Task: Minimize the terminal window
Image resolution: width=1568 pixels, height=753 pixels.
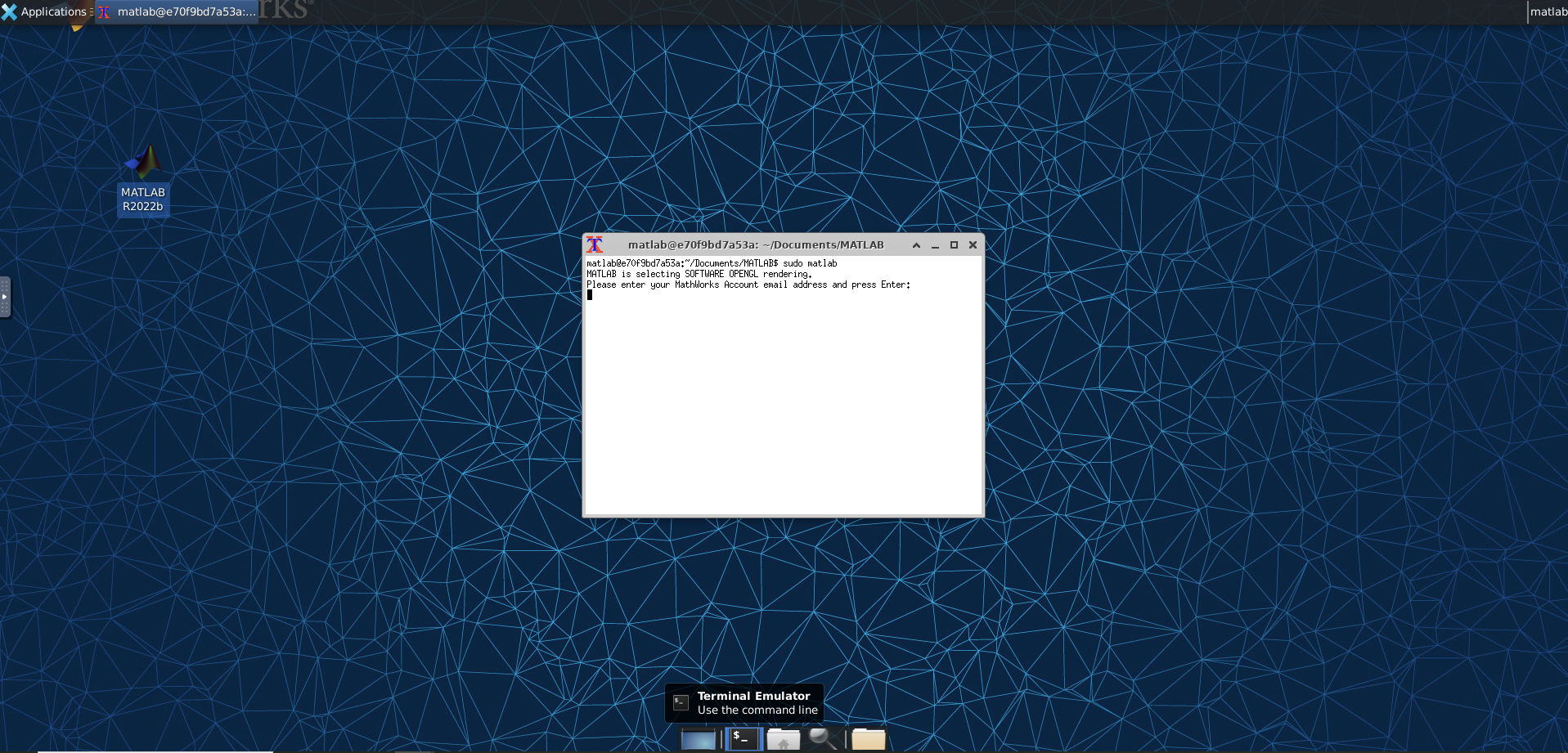Action: pyautogui.click(x=935, y=245)
